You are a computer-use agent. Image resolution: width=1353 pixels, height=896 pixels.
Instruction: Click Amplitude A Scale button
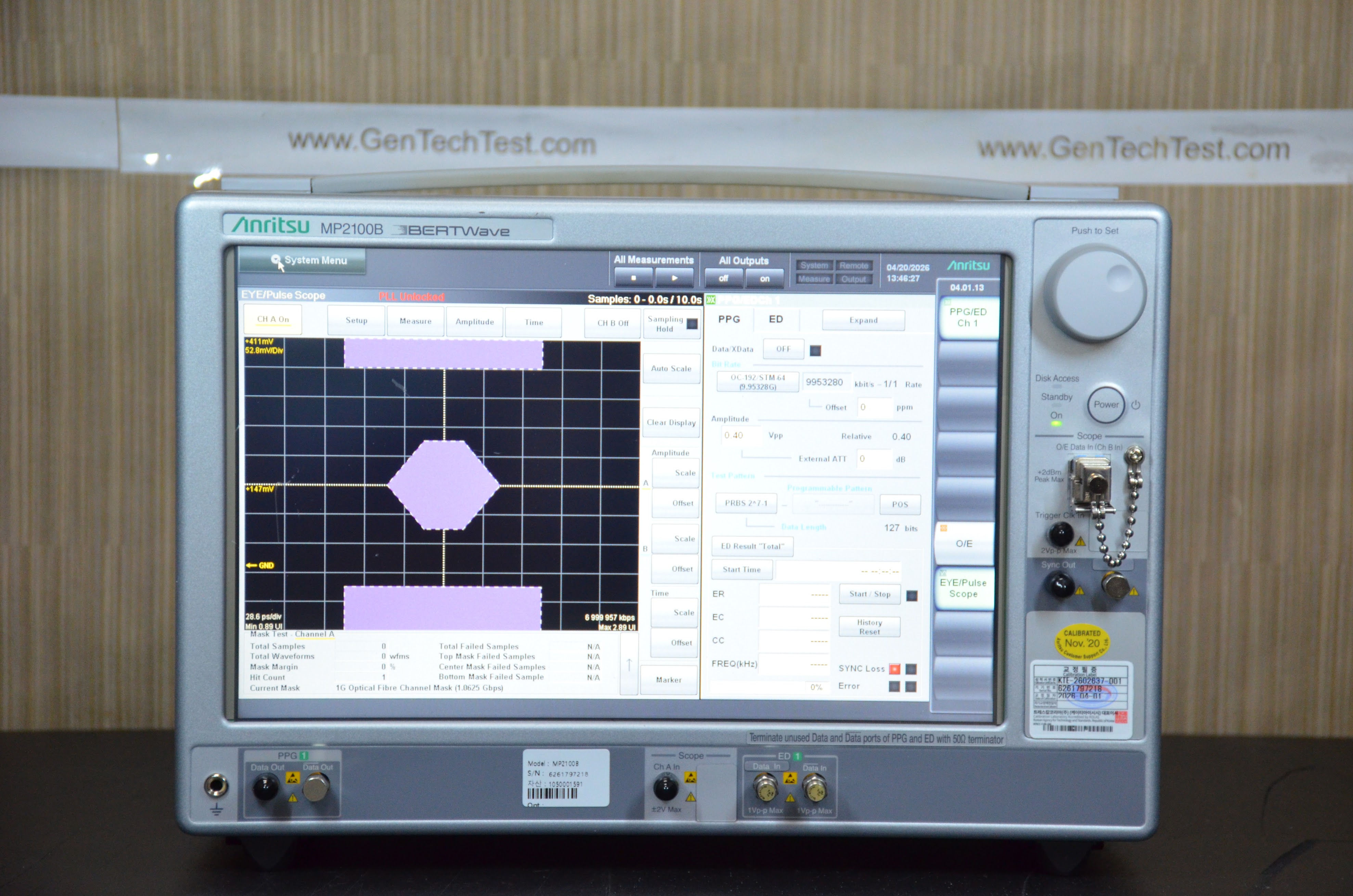point(676,473)
